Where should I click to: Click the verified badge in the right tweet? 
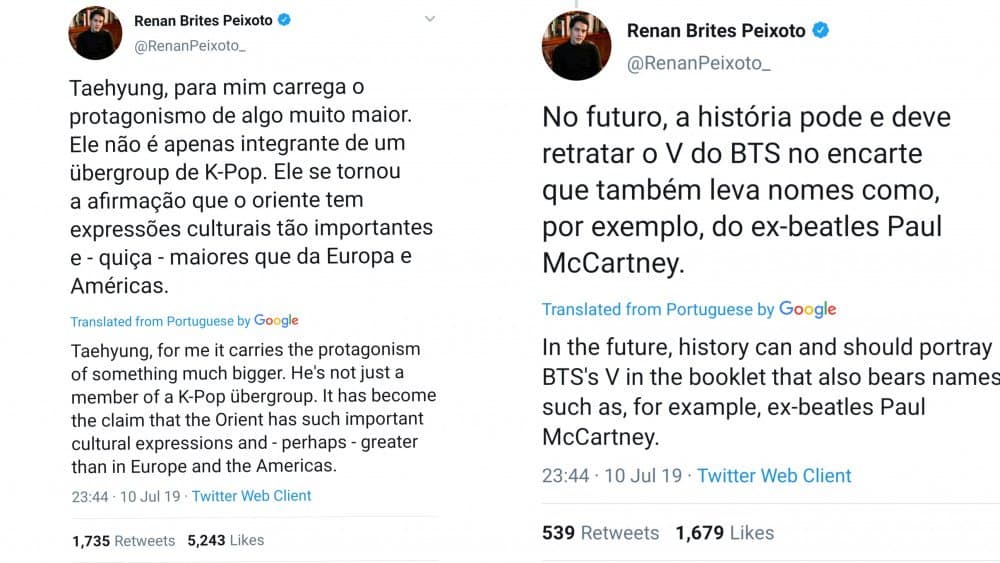(821, 31)
